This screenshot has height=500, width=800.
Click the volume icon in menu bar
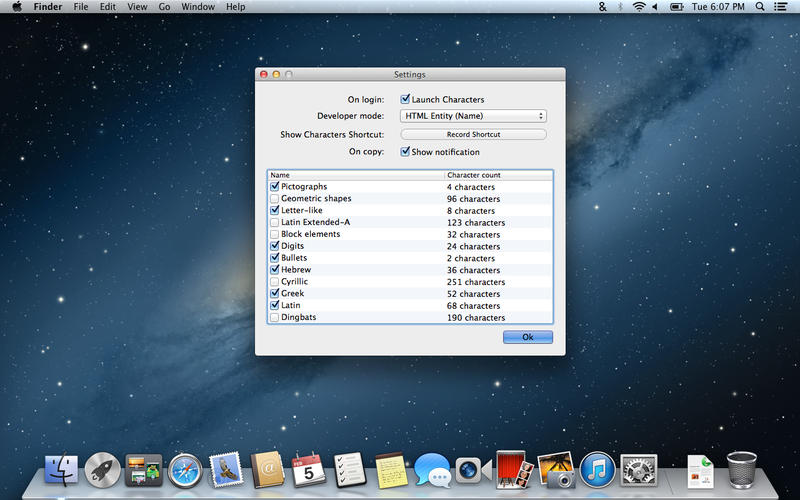655,7
